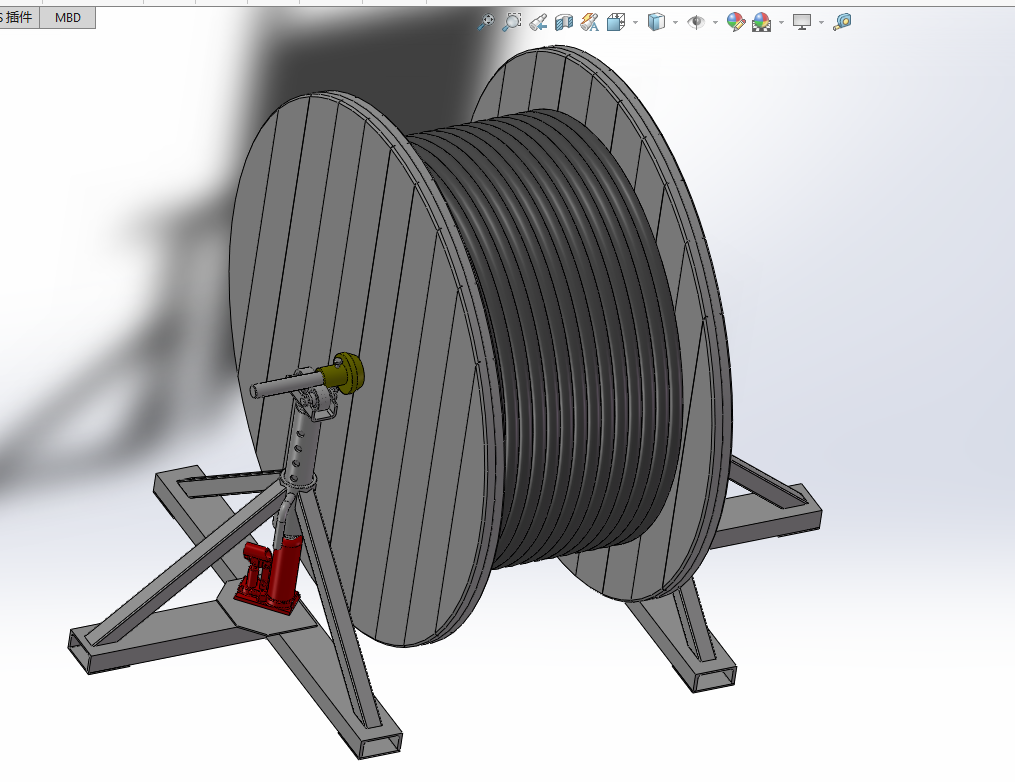Open Dynamic Annotation Views
Image resolution: width=1015 pixels, height=782 pixels.
(x=589, y=22)
